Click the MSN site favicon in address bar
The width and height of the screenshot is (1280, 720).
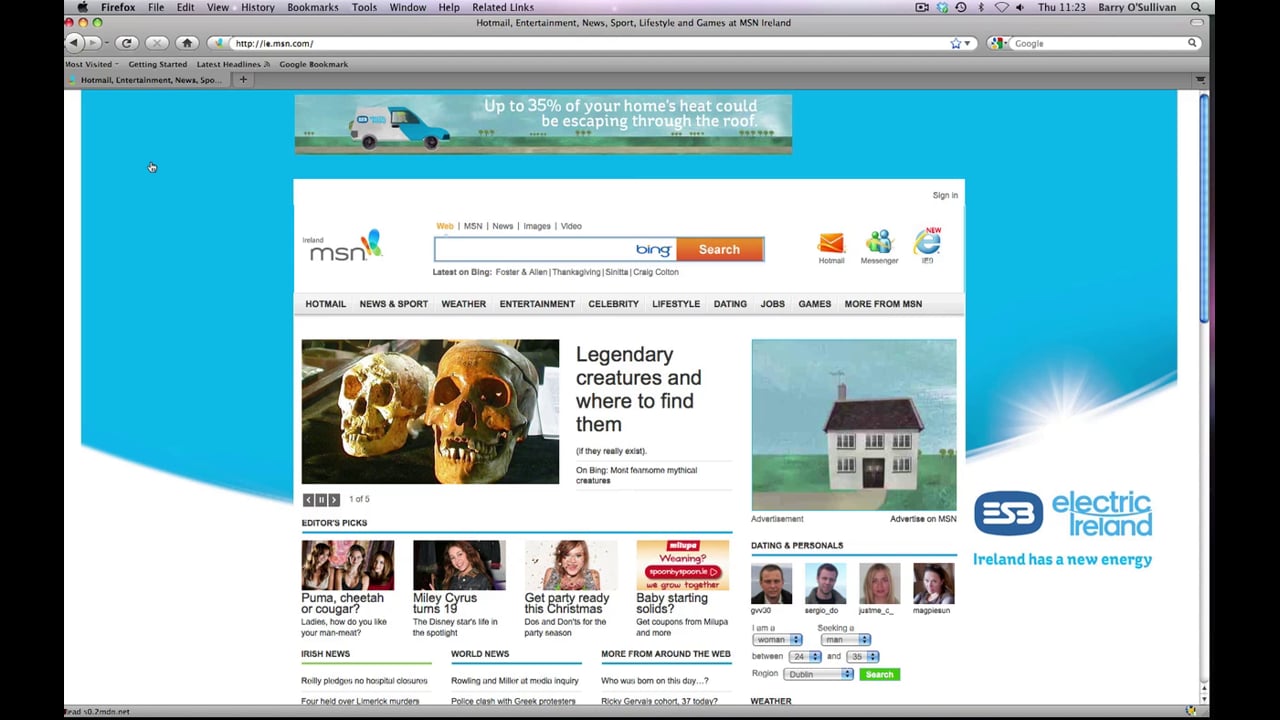point(220,43)
